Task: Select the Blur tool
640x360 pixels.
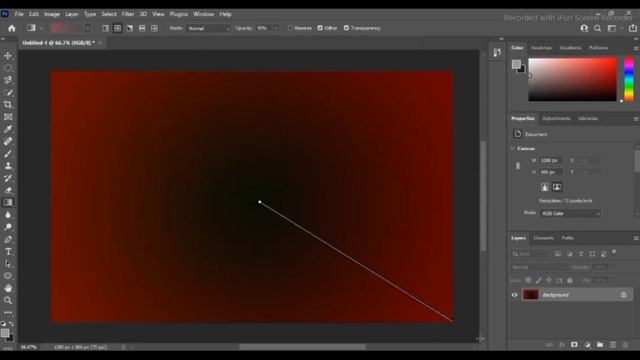Action: 8,215
